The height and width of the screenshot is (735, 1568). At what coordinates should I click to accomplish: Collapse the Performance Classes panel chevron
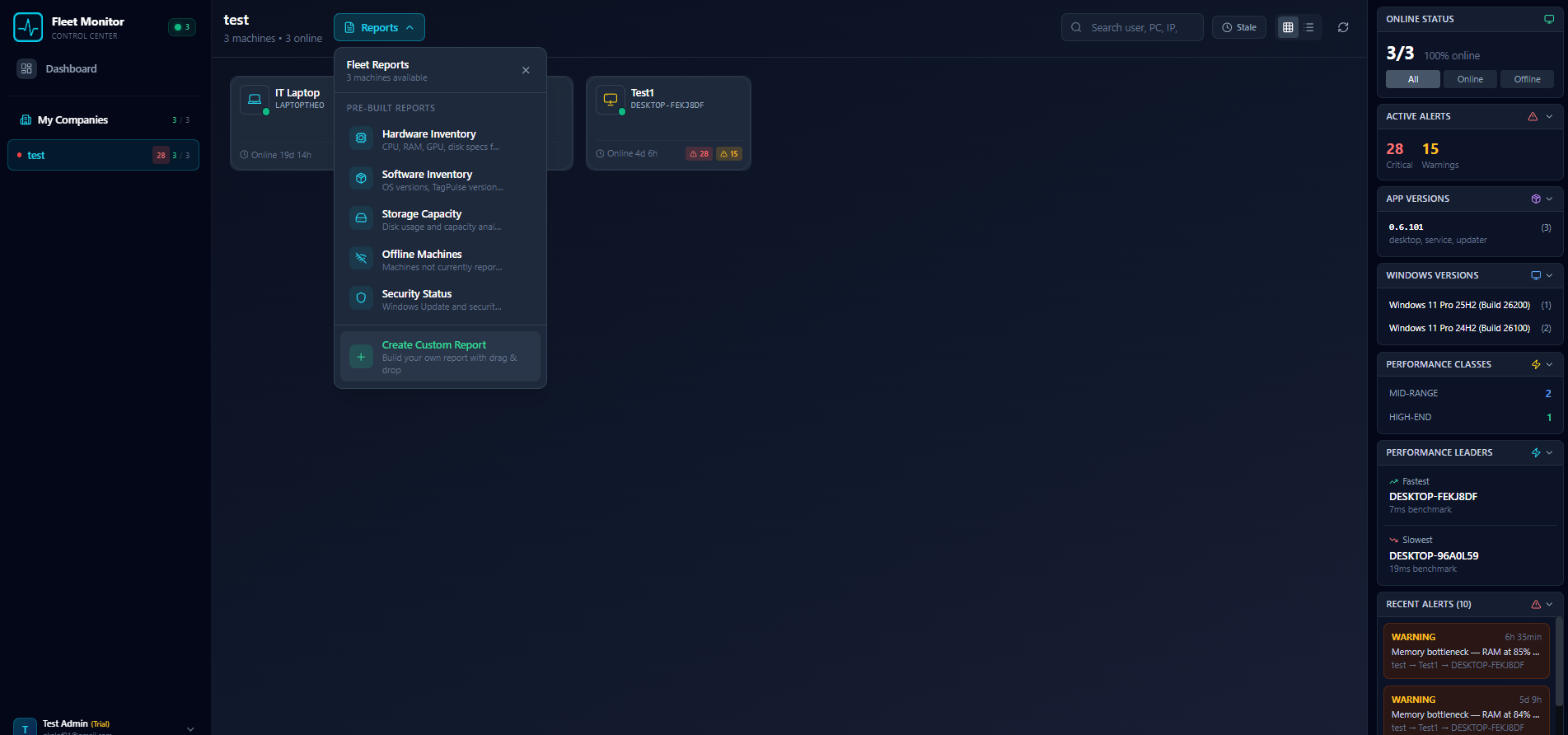point(1549,364)
